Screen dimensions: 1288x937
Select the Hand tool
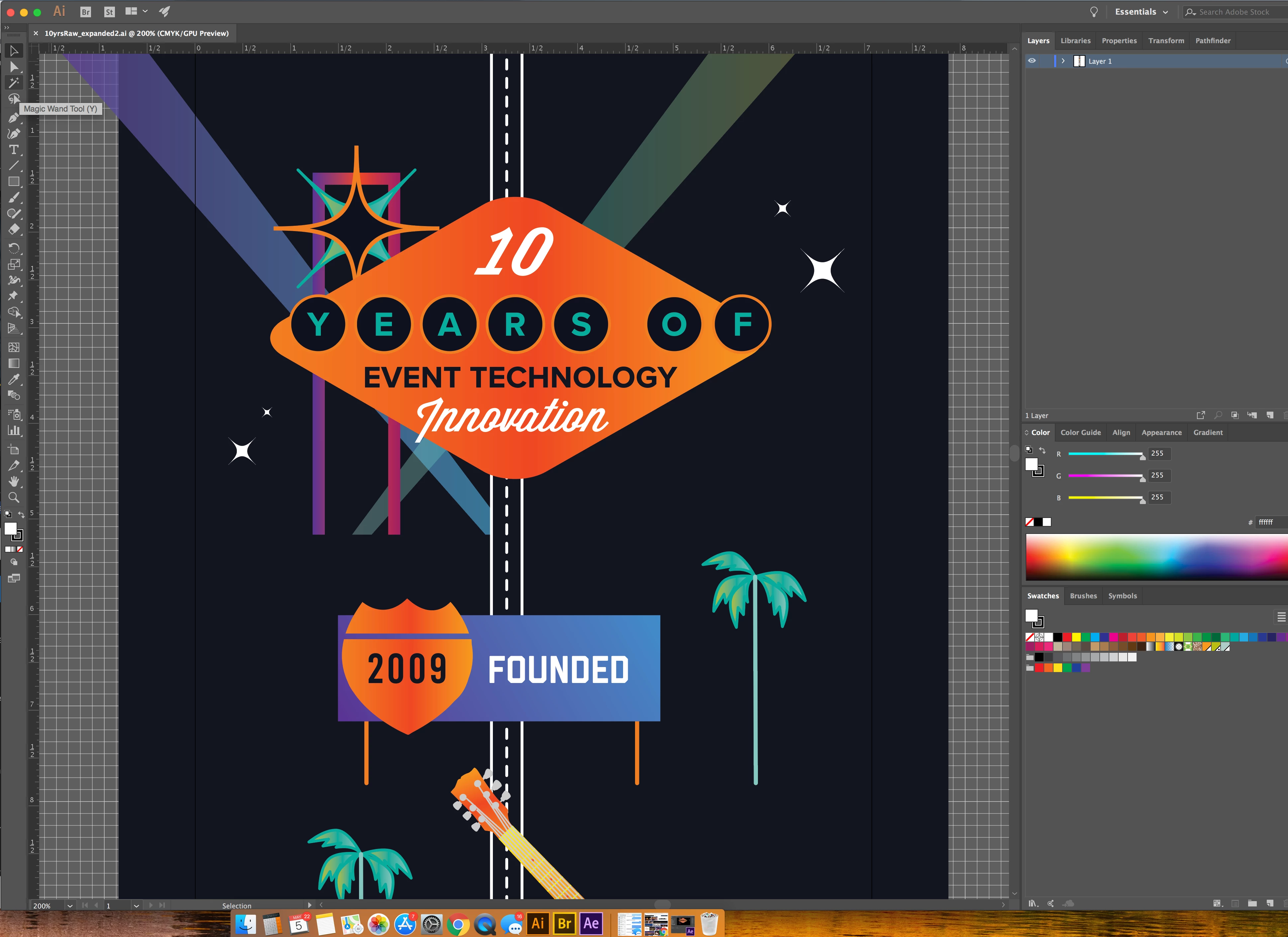point(14,481)
